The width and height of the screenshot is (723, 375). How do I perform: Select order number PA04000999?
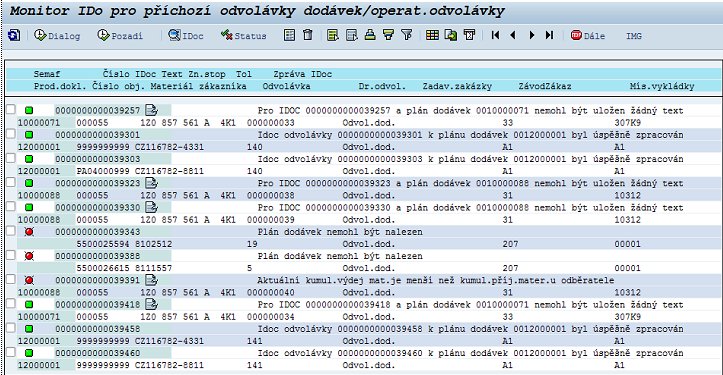(103, 171)
